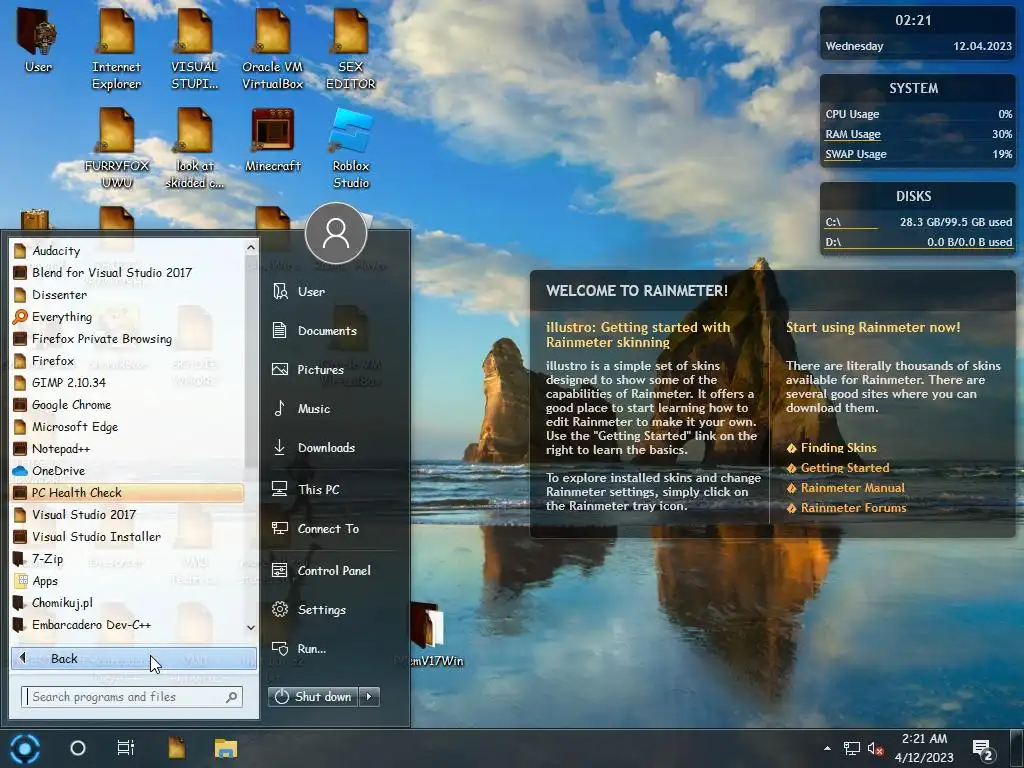Viewport: 1024px width, 768px height.
Task: Open Firefox Private Browsing entry
Action: (x=127, y=338)
